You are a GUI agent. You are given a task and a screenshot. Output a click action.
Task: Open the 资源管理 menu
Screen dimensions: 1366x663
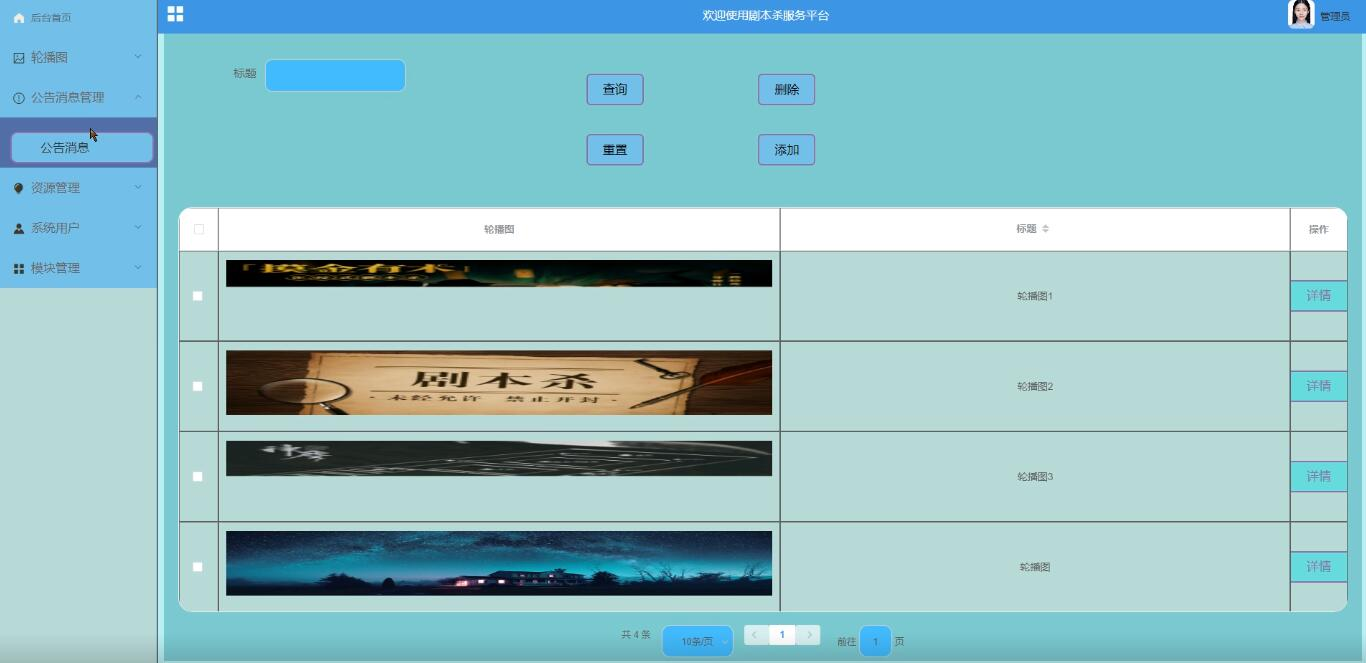78,188
